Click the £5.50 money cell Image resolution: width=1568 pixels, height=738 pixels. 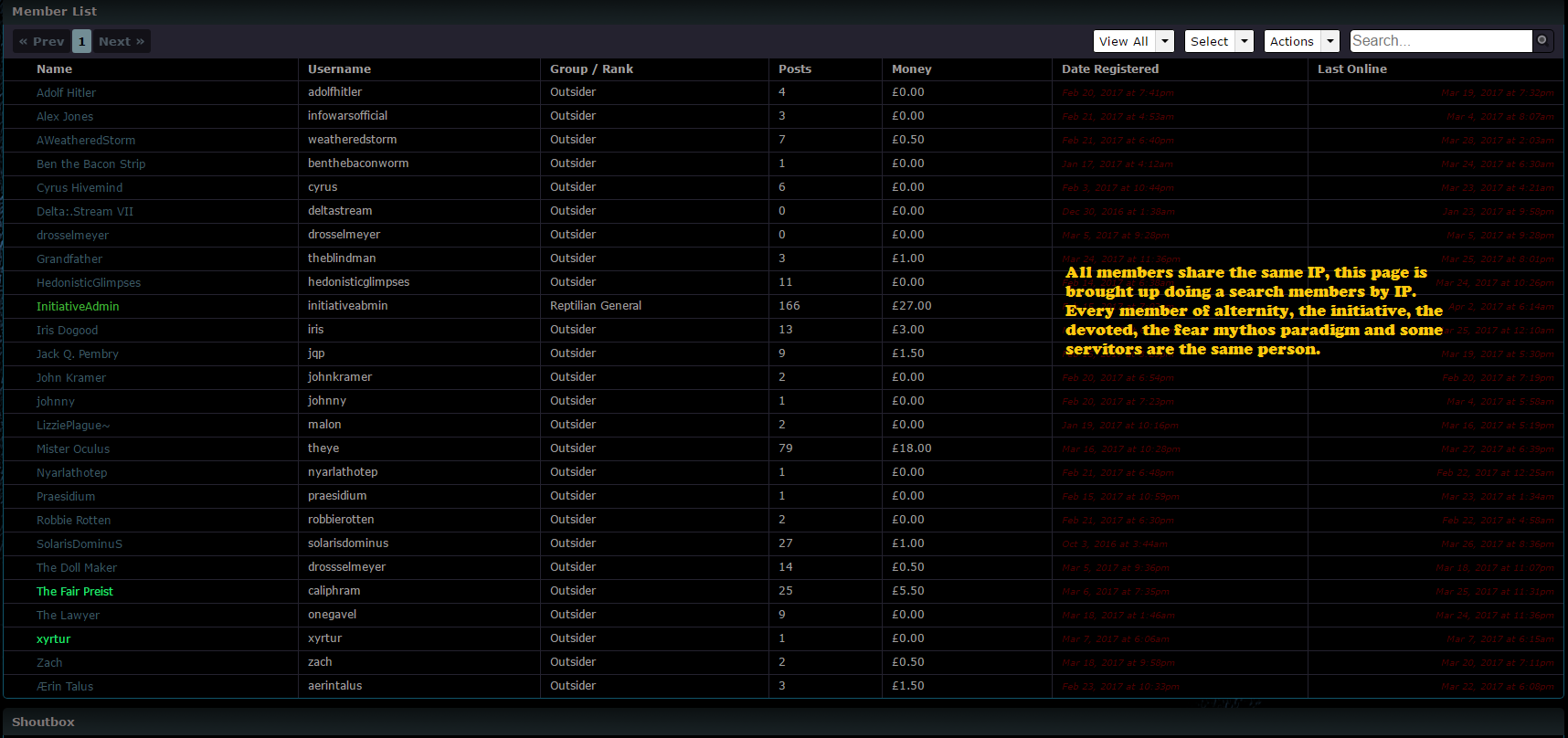coord(908,591)
